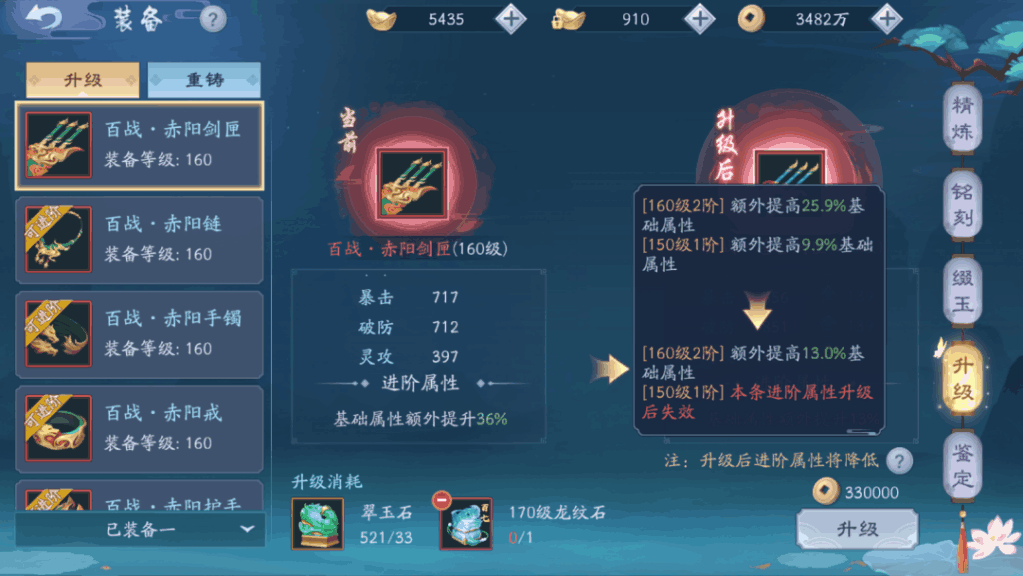Viewport: 1023px width, 576px height.
Task: Open the 鉴定 lantern menu
Action: click(963, 466)
